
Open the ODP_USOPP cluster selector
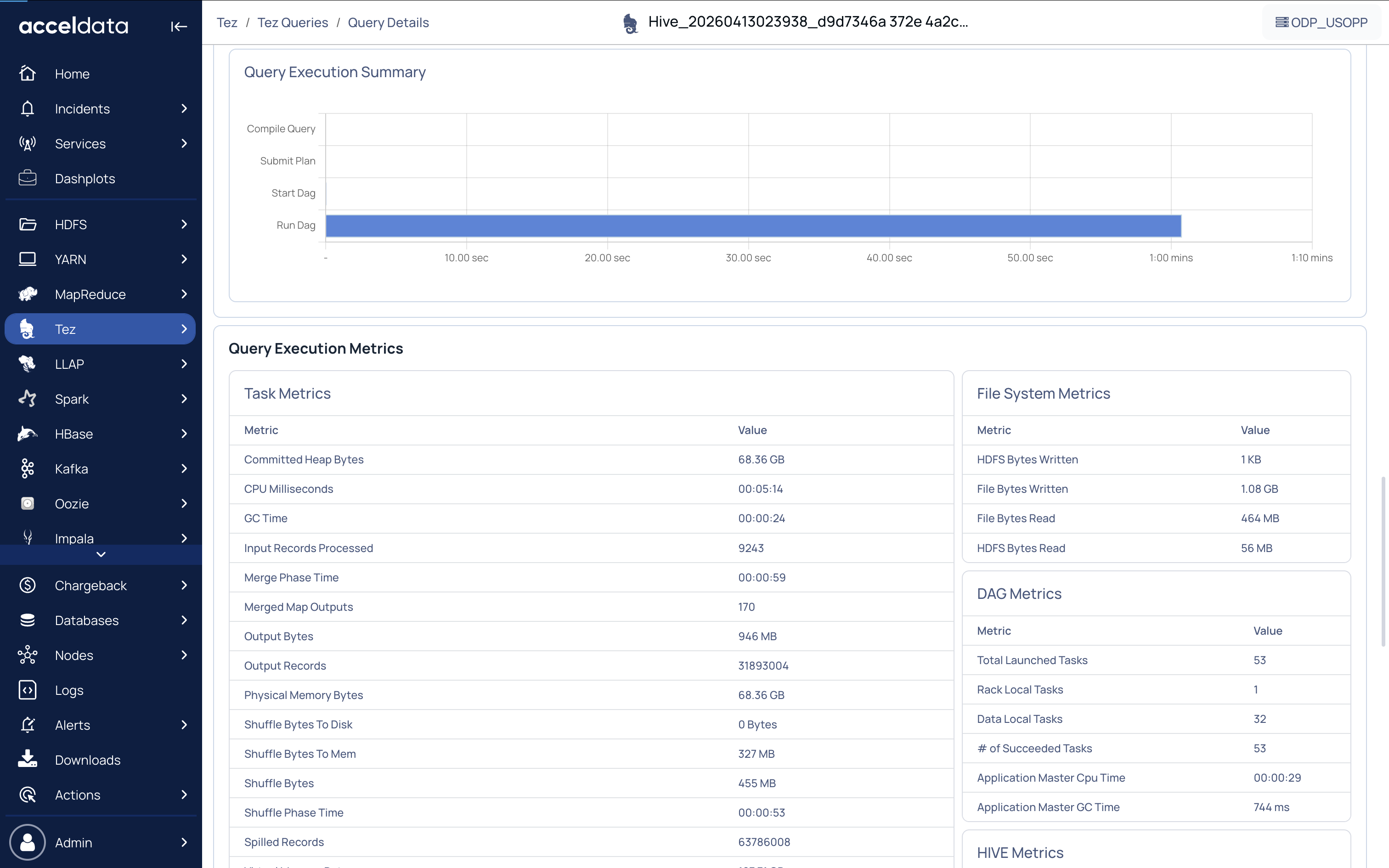[1321, 23]
